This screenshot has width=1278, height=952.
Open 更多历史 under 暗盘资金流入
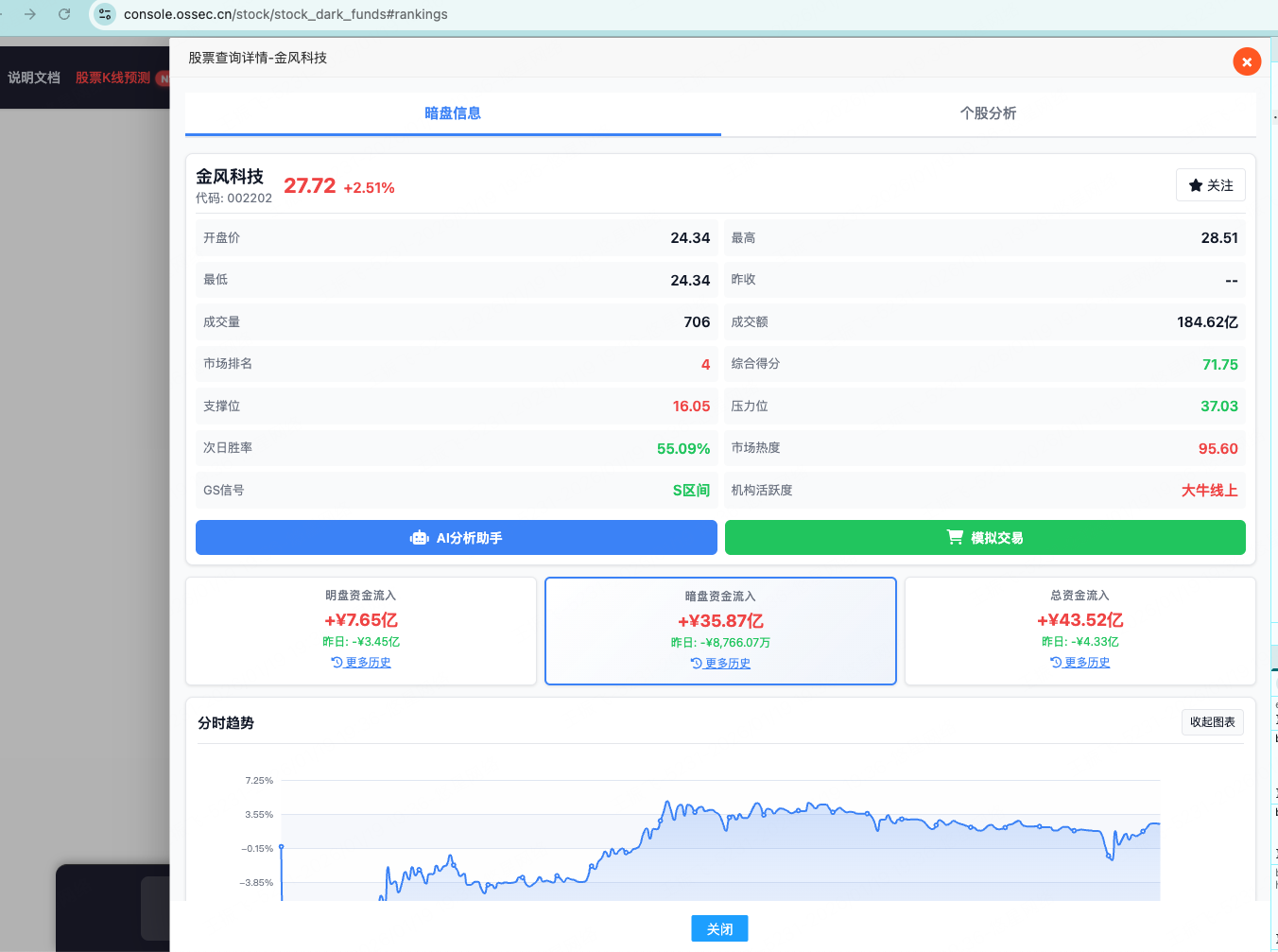[720, 664]
